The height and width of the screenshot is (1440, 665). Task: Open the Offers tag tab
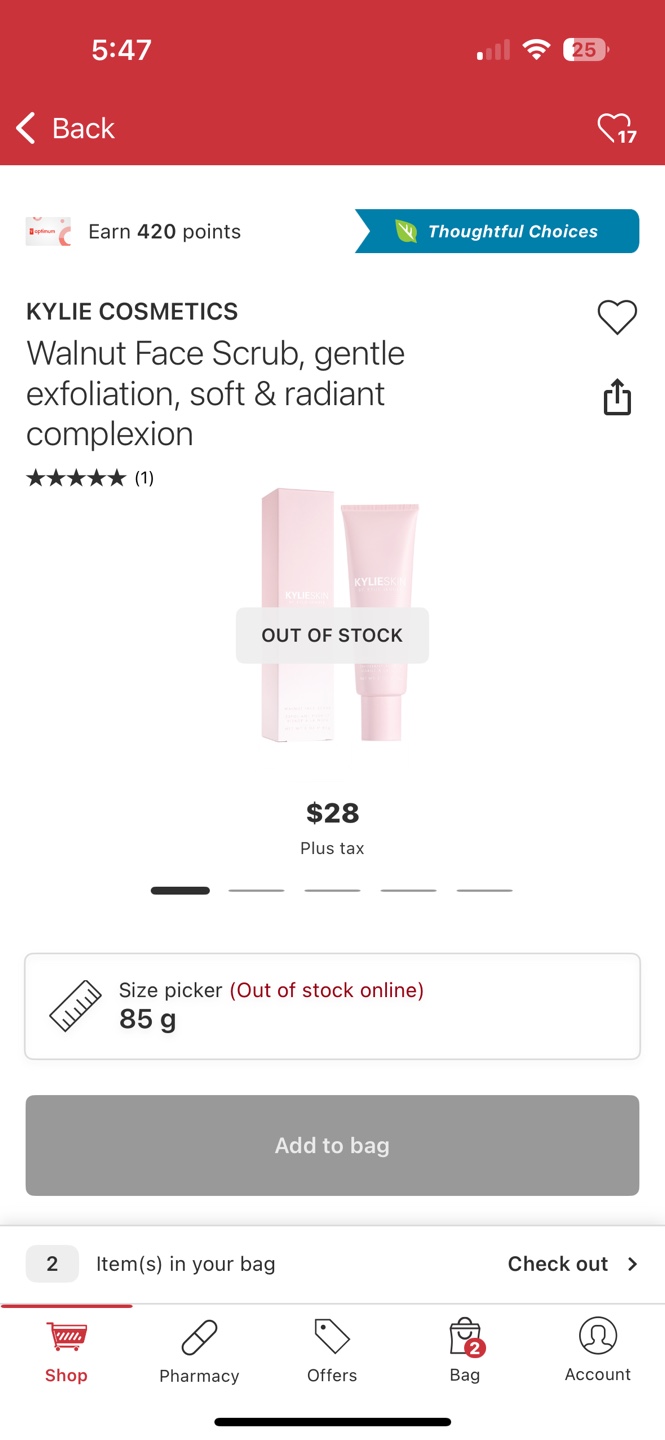pos(332,1352)
